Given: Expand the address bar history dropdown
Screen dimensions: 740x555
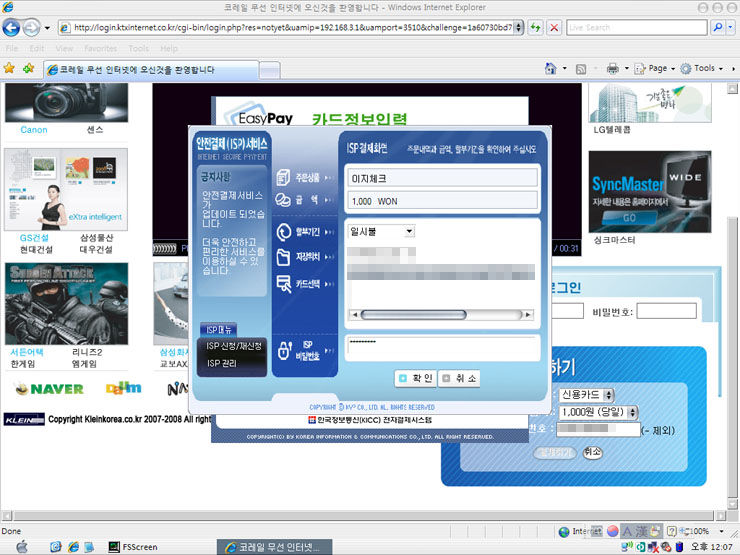Looking at the screenshot, I should (x=518, y=27).
